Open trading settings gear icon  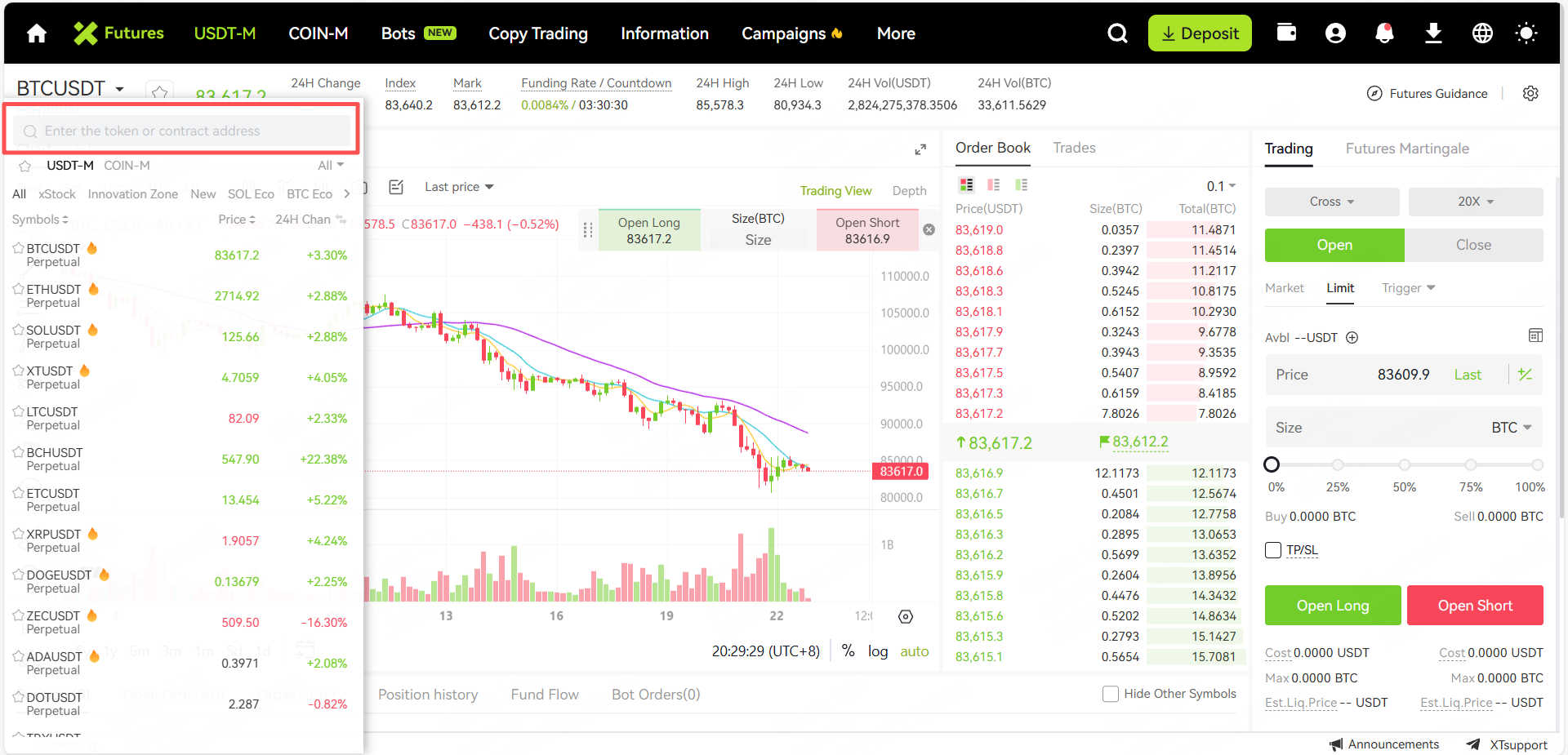coord(1530,94)
